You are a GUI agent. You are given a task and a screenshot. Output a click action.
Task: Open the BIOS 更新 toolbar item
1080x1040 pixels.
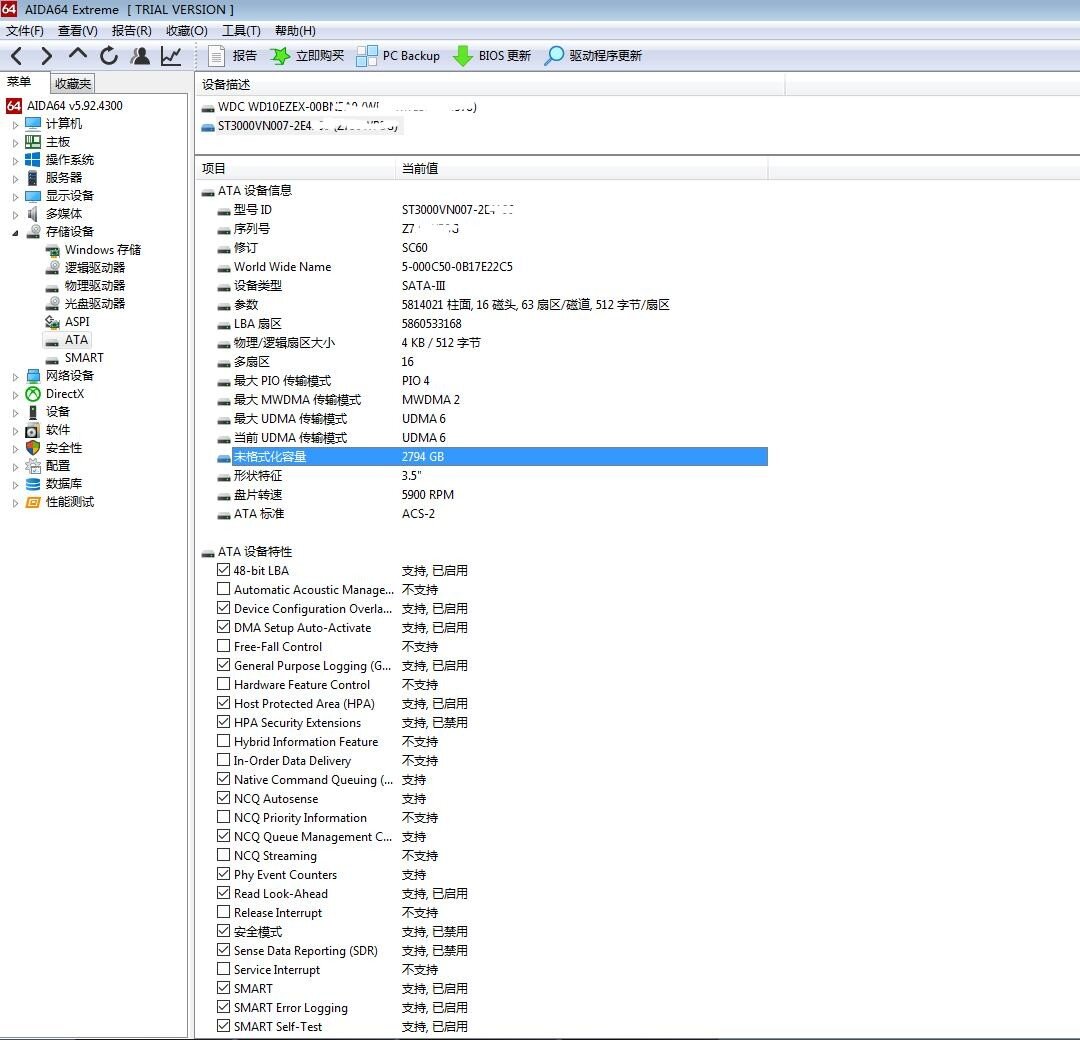click(492, 56)
